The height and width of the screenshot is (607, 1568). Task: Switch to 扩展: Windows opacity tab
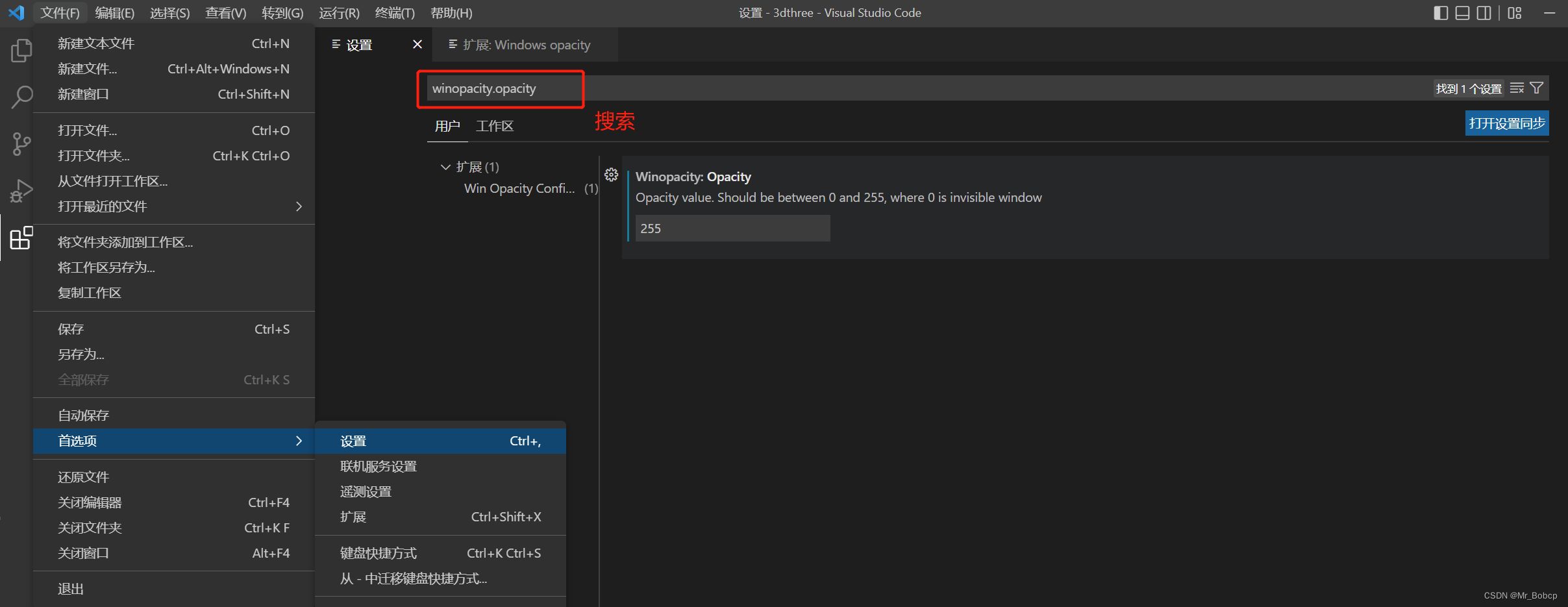(526, 45)
